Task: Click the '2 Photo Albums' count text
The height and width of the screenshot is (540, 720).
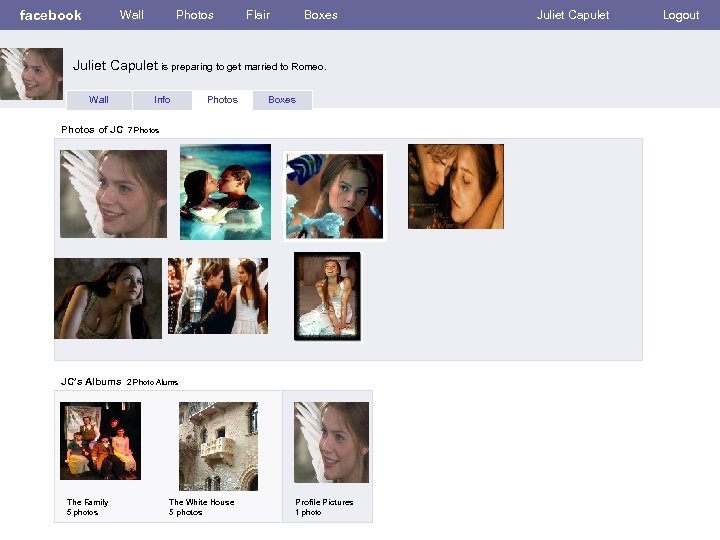Action: pyautogui.click(x=152, y=382)
